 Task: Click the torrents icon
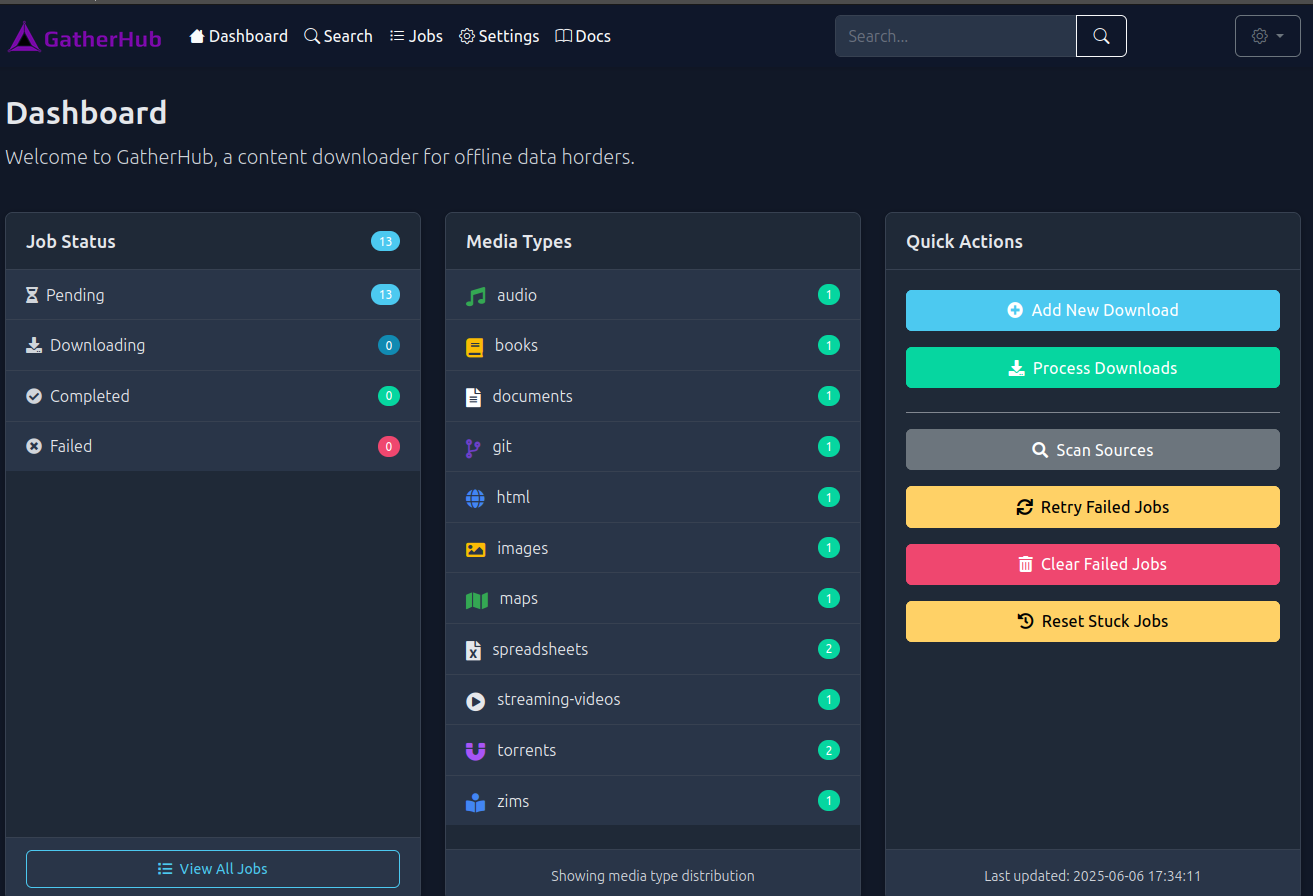click(x=475, y=750)
